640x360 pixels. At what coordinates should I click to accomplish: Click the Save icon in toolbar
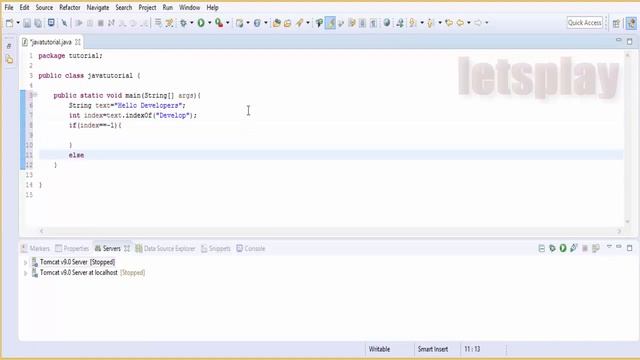click(x=27, y=23)
